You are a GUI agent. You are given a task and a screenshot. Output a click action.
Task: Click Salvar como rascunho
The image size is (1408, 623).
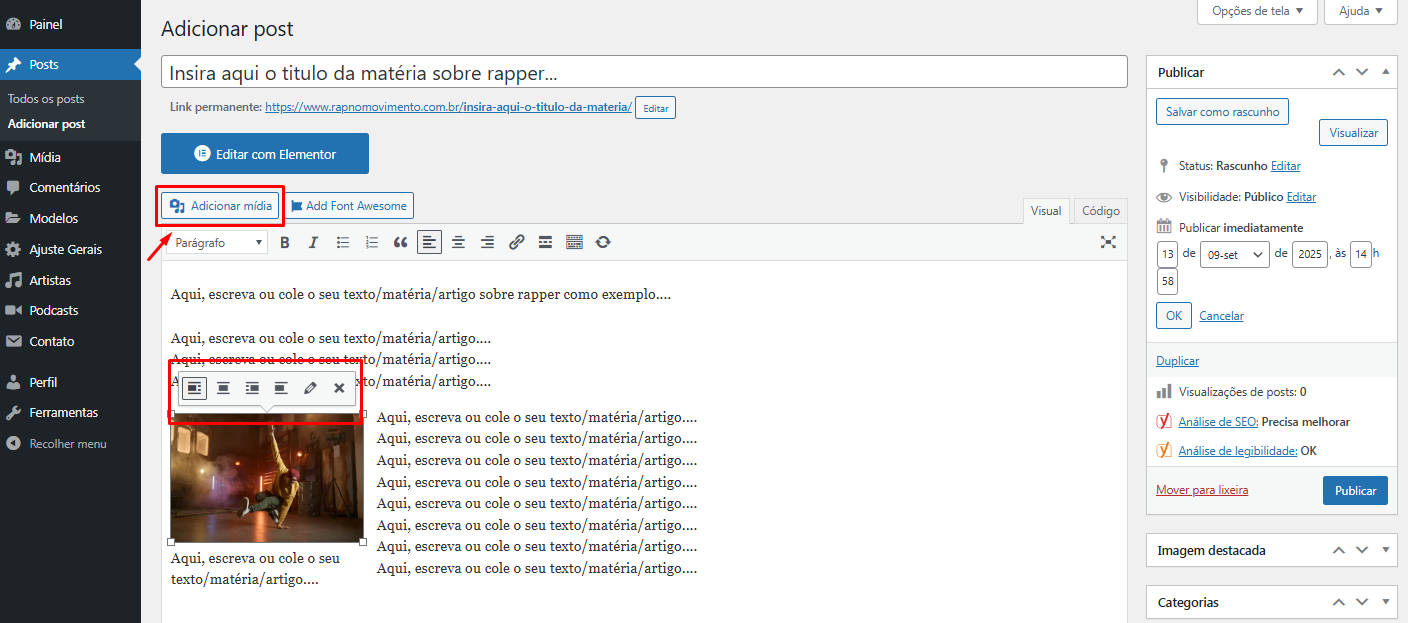[1222, 112]
